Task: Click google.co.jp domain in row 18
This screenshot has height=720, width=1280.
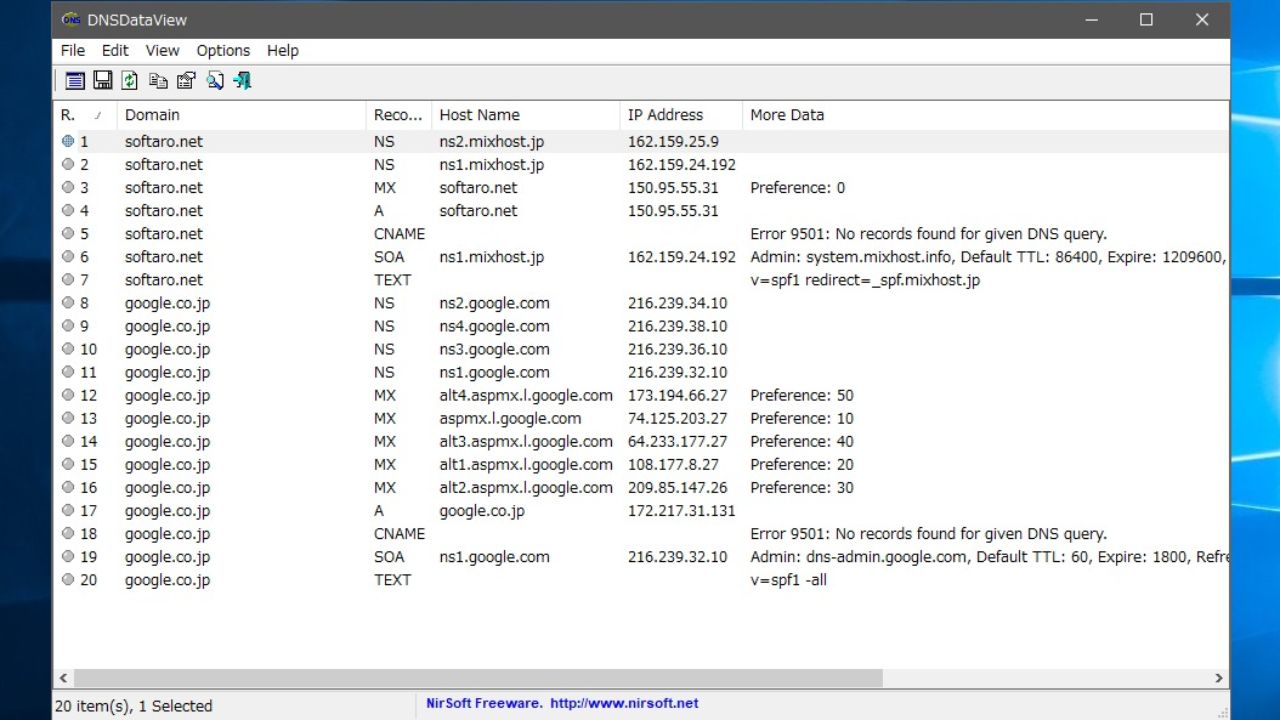Action: pyautogui.click(x=167, y=534)
